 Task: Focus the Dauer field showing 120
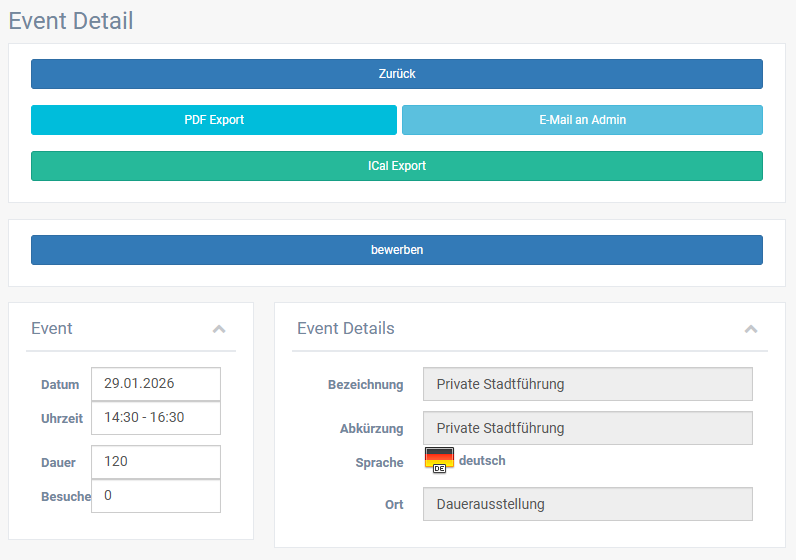click(x=155, y=462)
